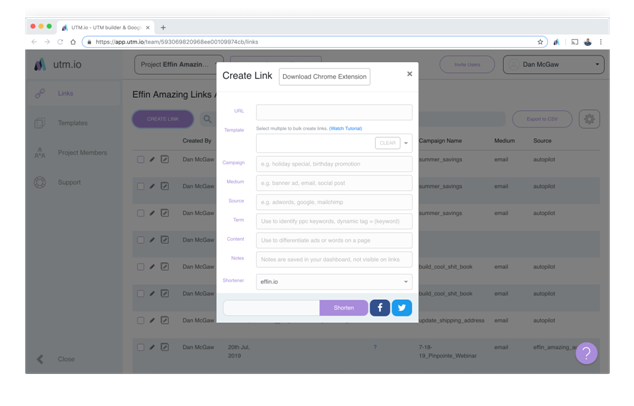Bookmark page with star icon
The width and height of the screenshot is (634, 406).
click(540, 42)
